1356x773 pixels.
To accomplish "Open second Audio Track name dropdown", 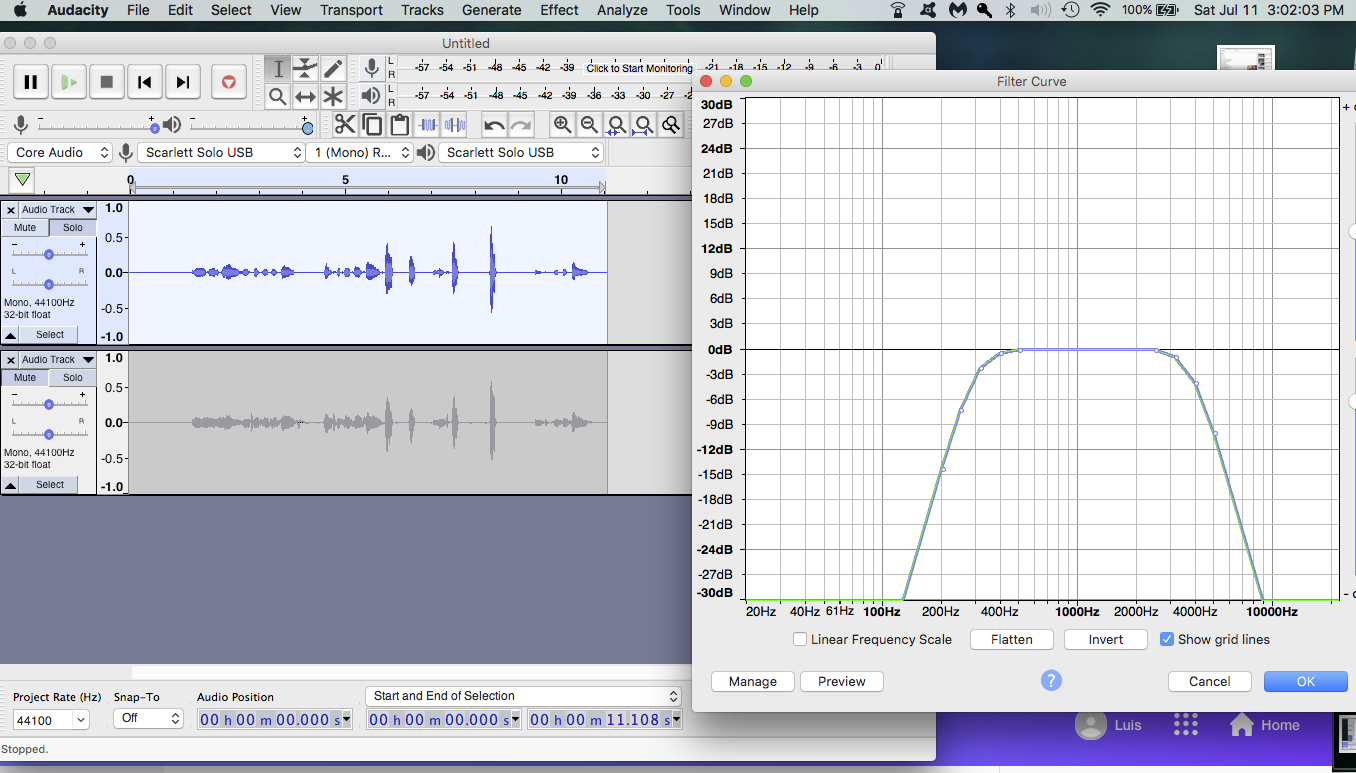I will click(57, 360).
